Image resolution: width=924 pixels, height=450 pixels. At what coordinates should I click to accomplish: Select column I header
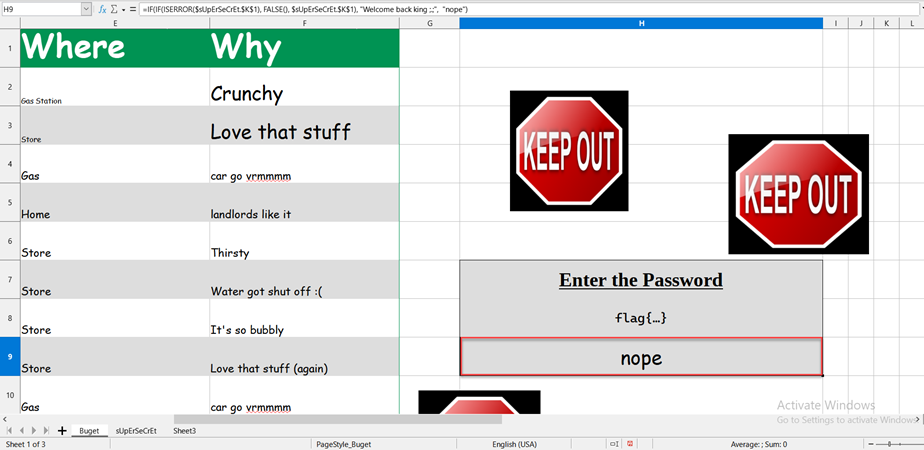(x=836, y=23)
